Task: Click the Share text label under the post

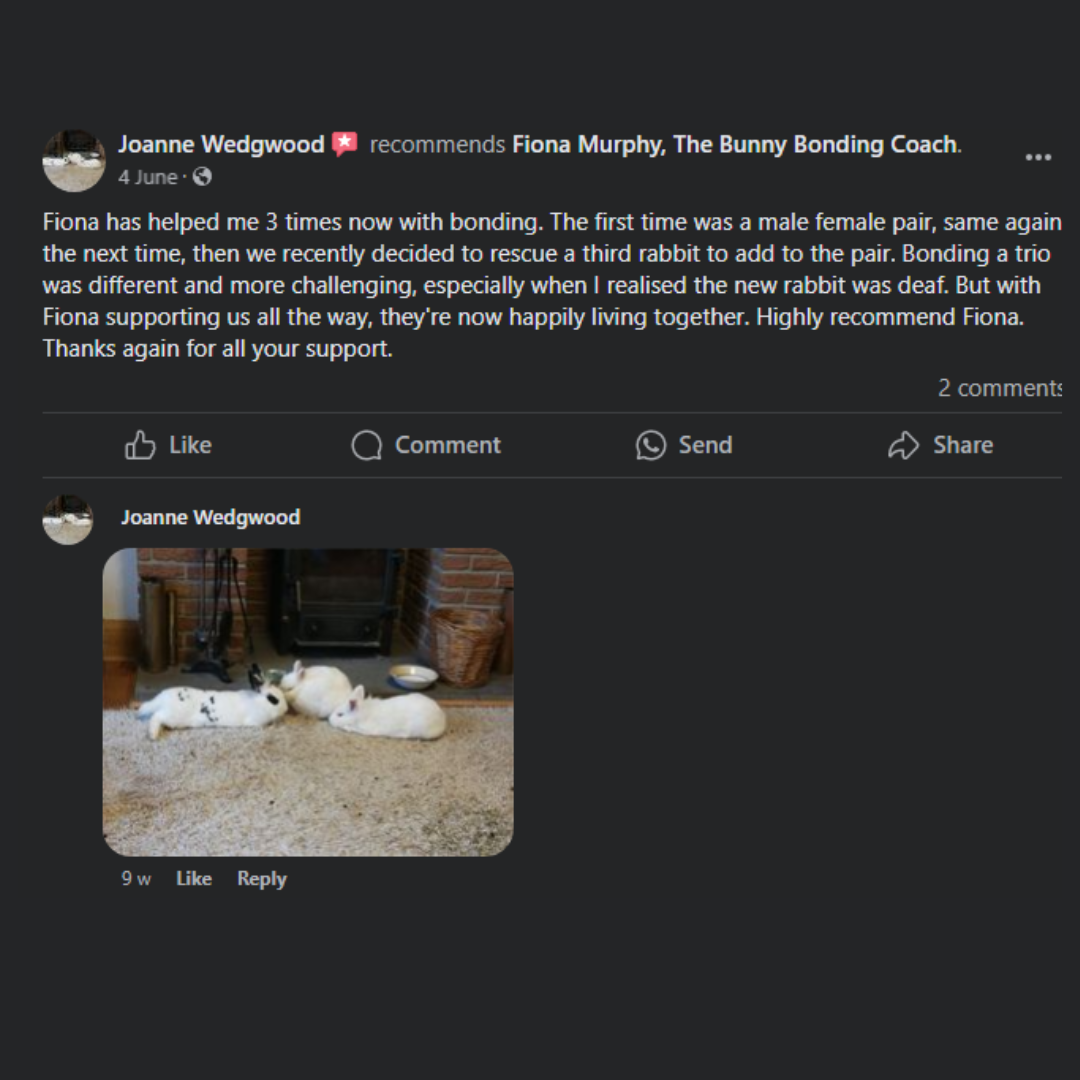Action: (962, 445)
